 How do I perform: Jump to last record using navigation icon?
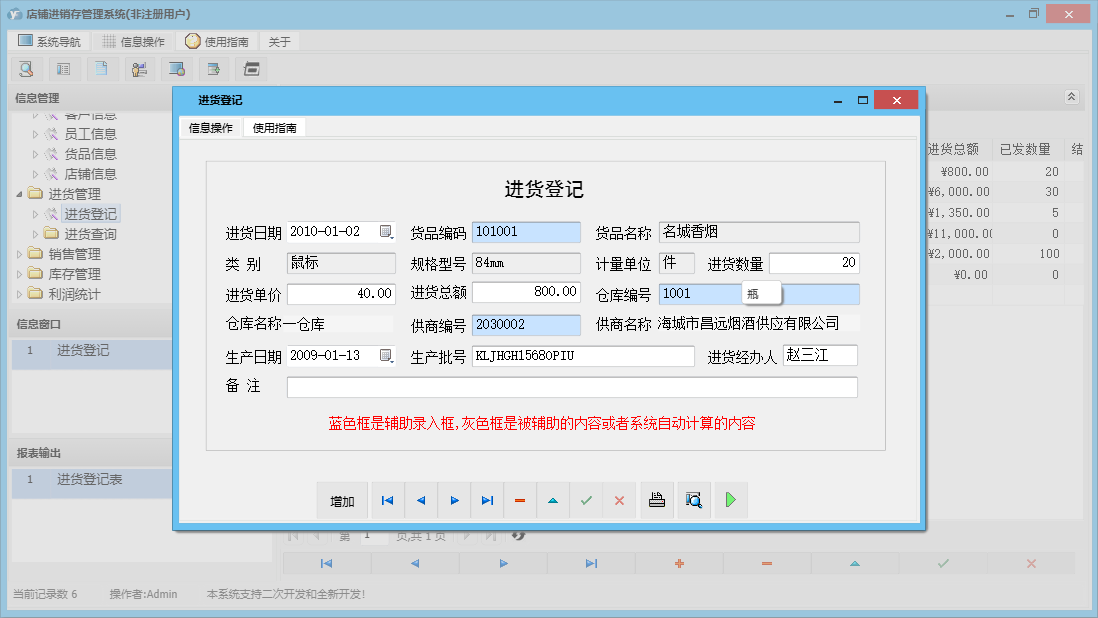pos(487,500)
